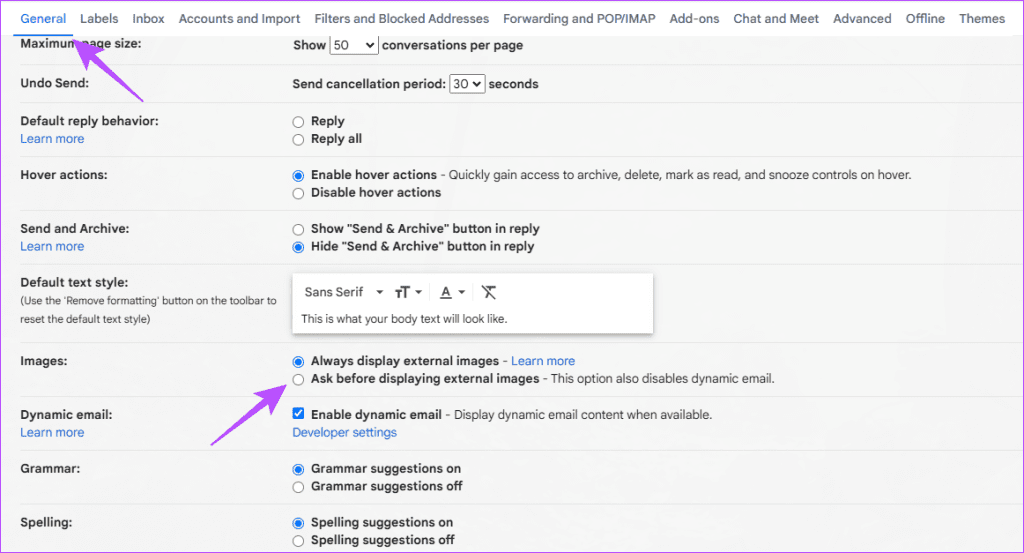Open Filters and Blocked Addresses tab
Screen dimensions: 1024x553
(401, 19)
